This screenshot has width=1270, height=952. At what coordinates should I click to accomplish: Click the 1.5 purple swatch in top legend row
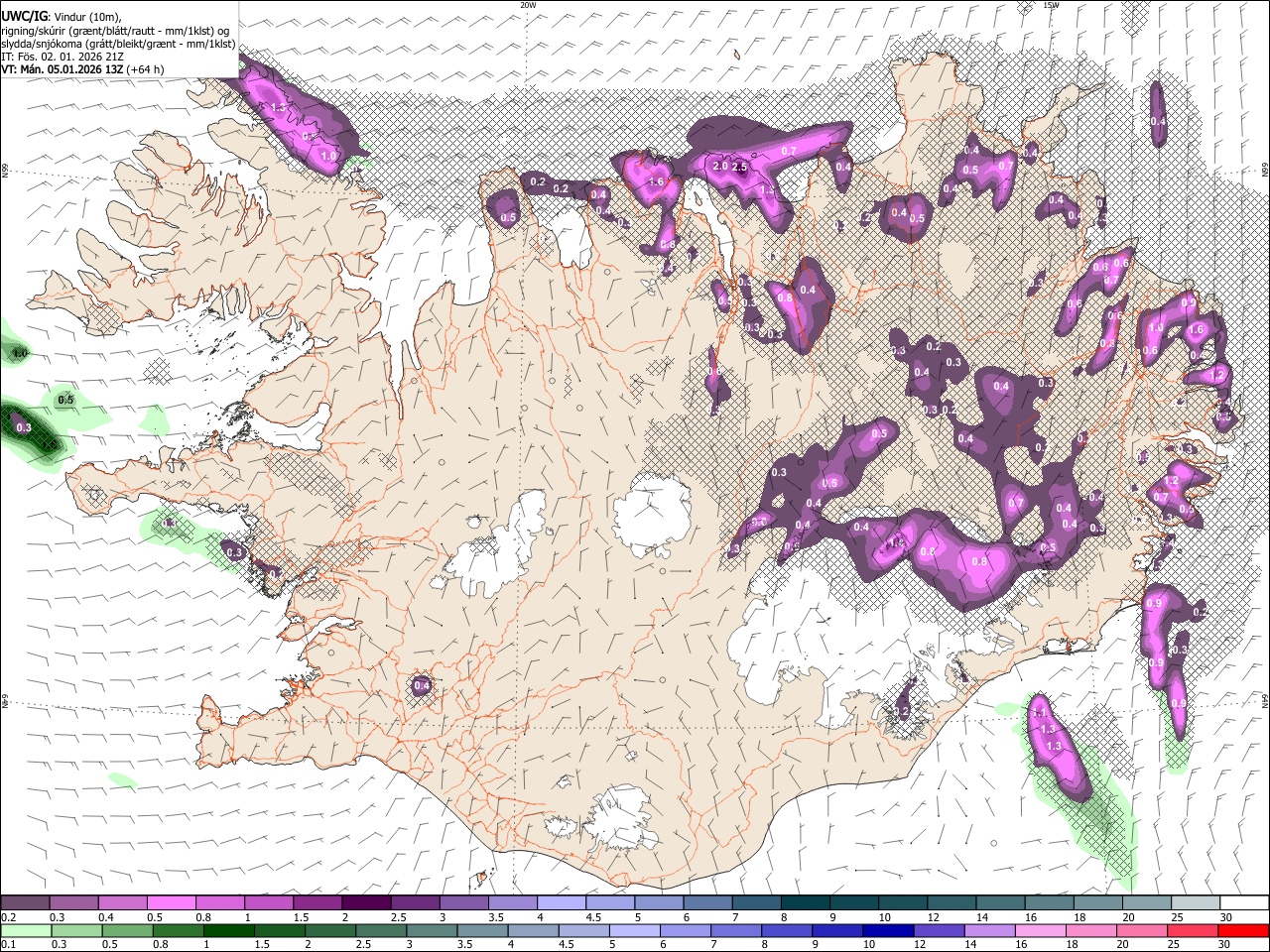pyautogui.click(x=317, y=903)
